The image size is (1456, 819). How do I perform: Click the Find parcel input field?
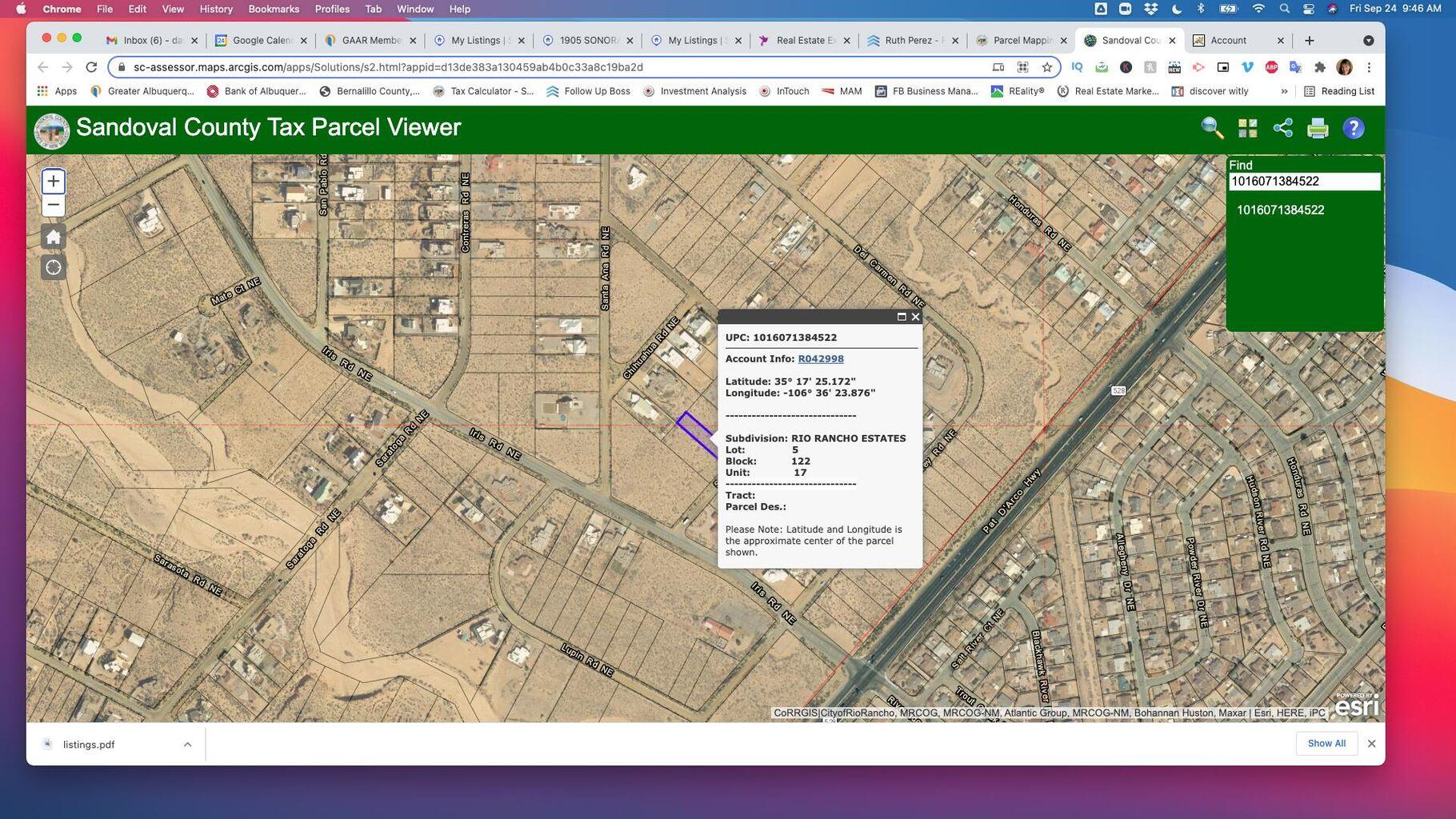1304,182
